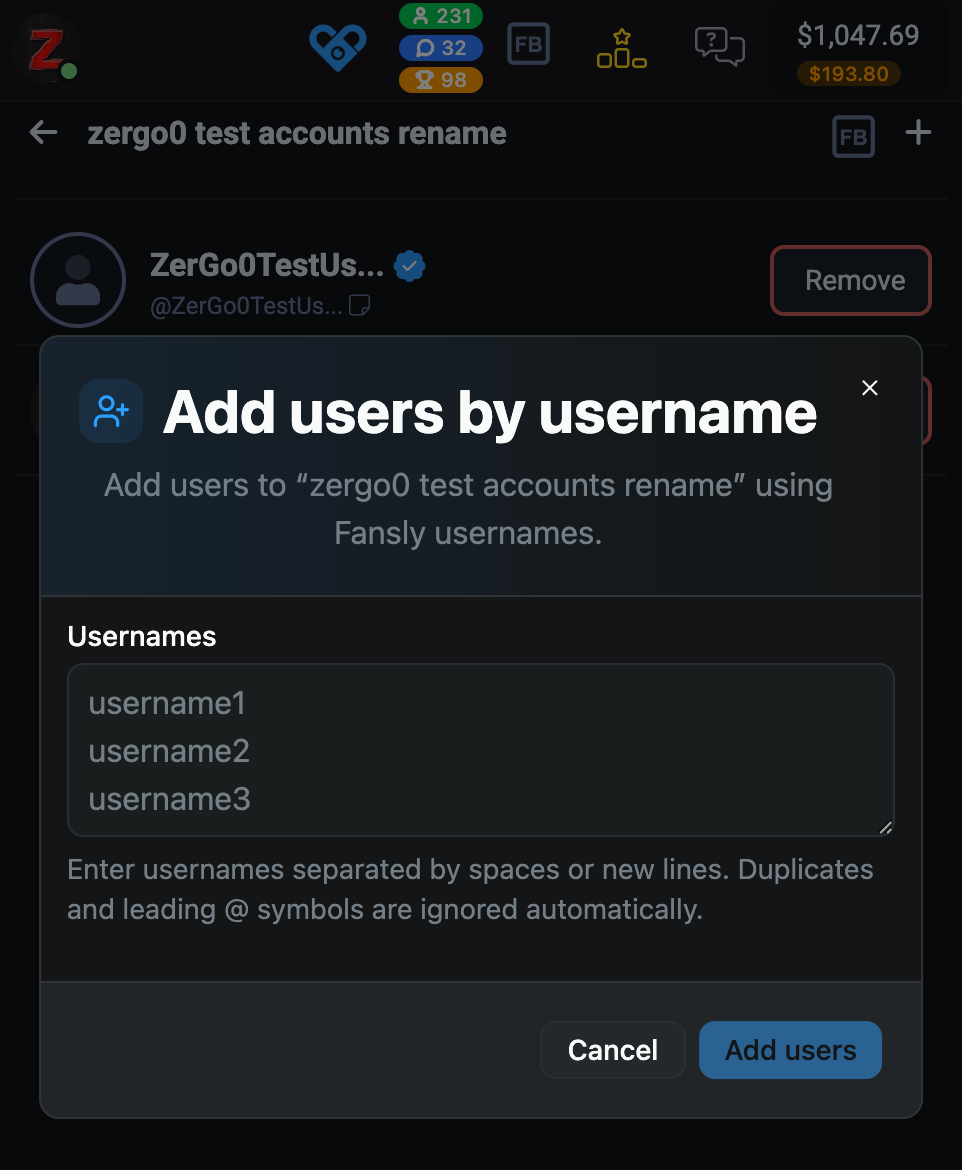962x1170 pixels.
Task: Cancel the Add users dialog
Action: coord(613,1050)
